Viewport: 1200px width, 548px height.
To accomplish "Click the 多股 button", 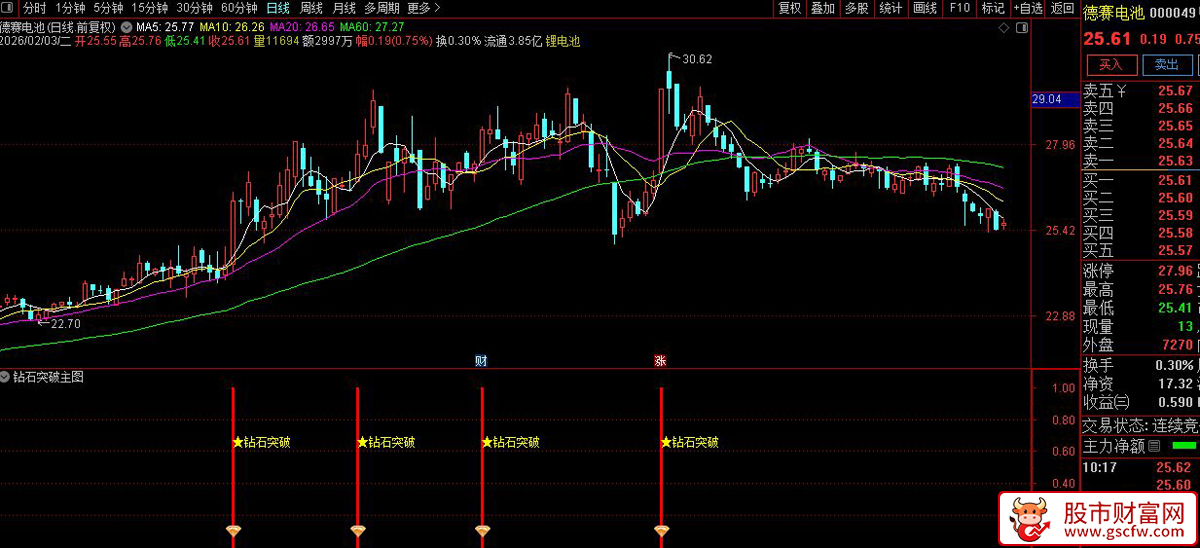I will [x=856, y=8].
